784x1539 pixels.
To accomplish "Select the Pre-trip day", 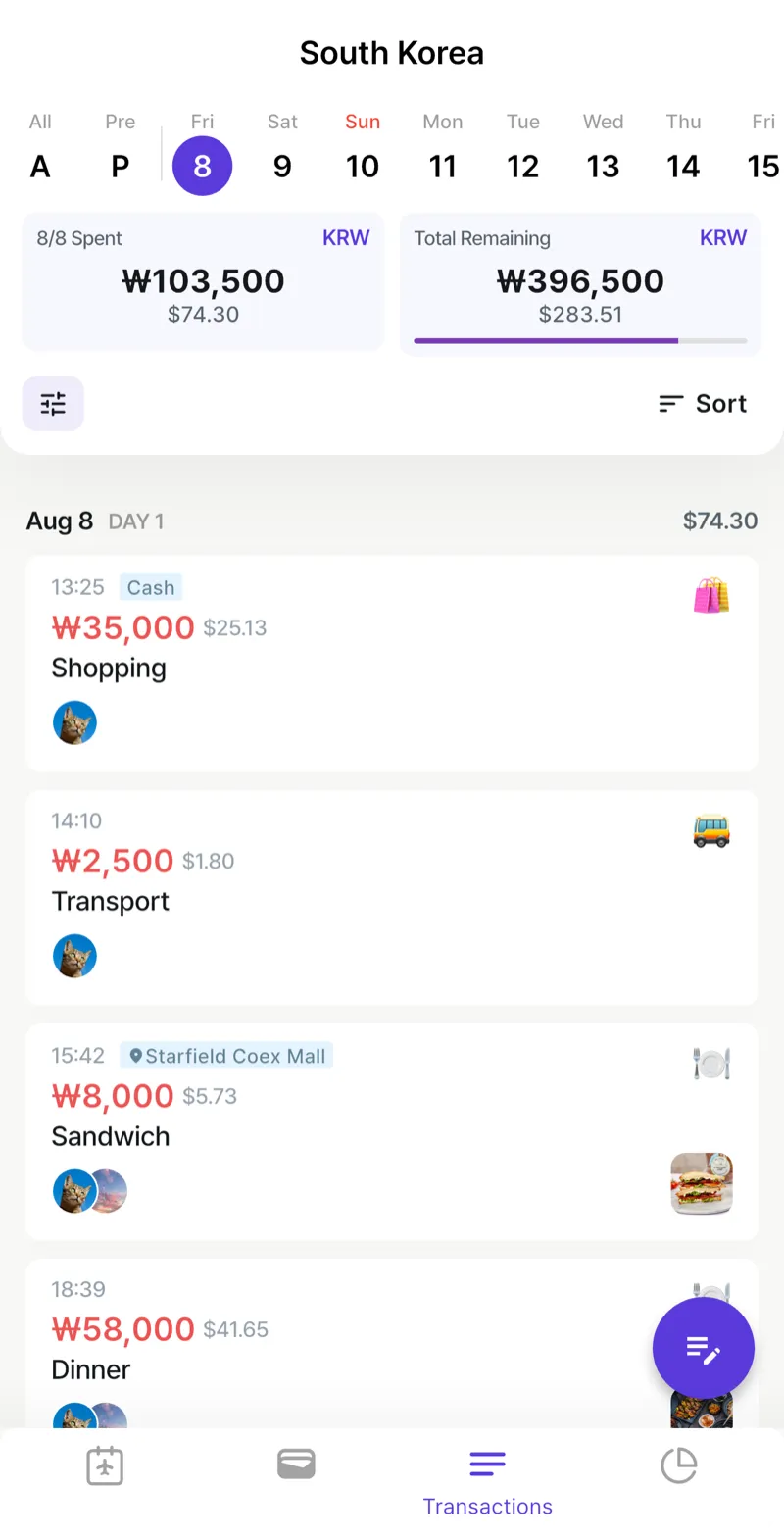I will [x=120, y=152].
